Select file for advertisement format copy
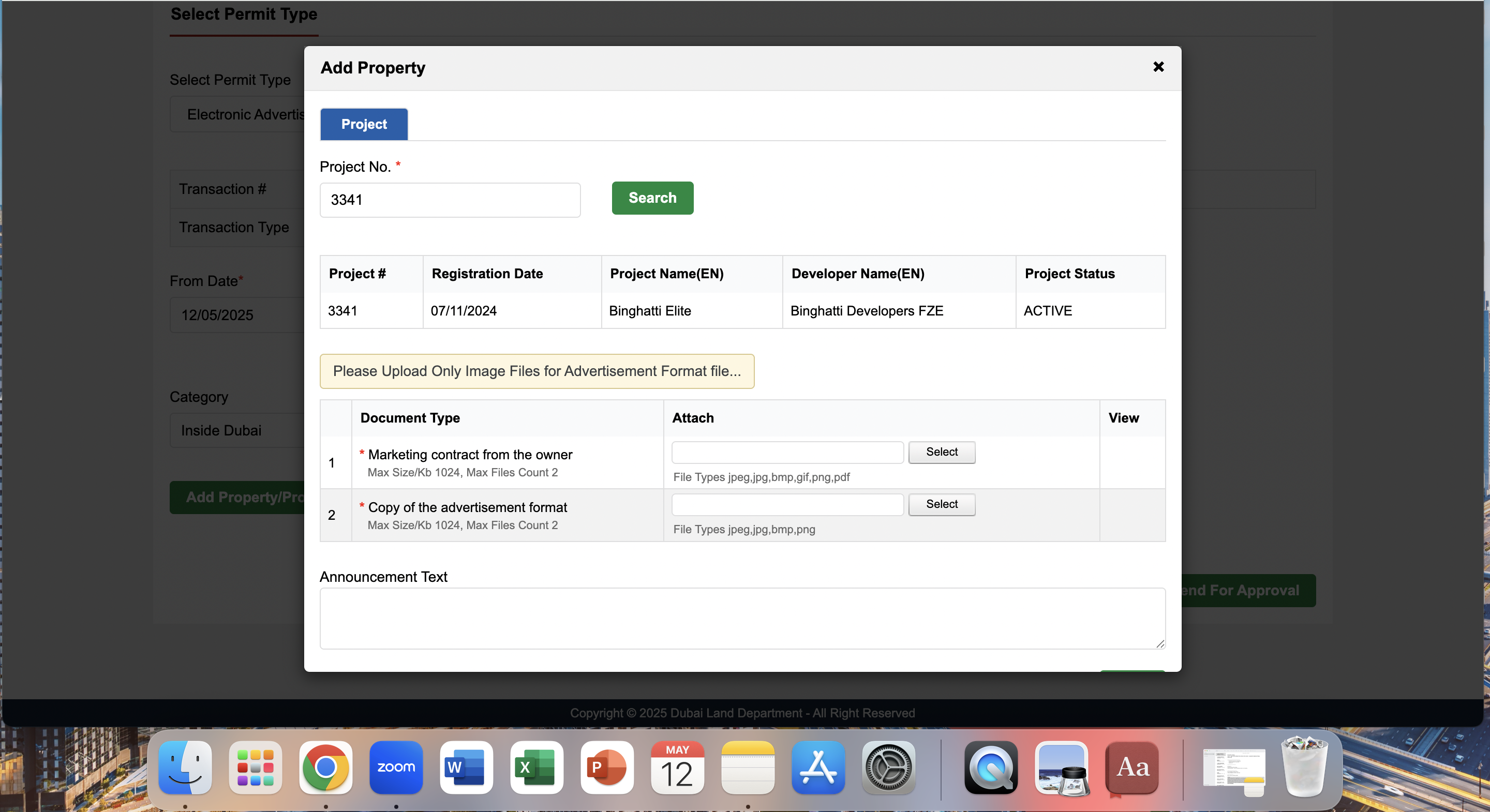Viewport: 1490px width, 812px height. [941, 504]
